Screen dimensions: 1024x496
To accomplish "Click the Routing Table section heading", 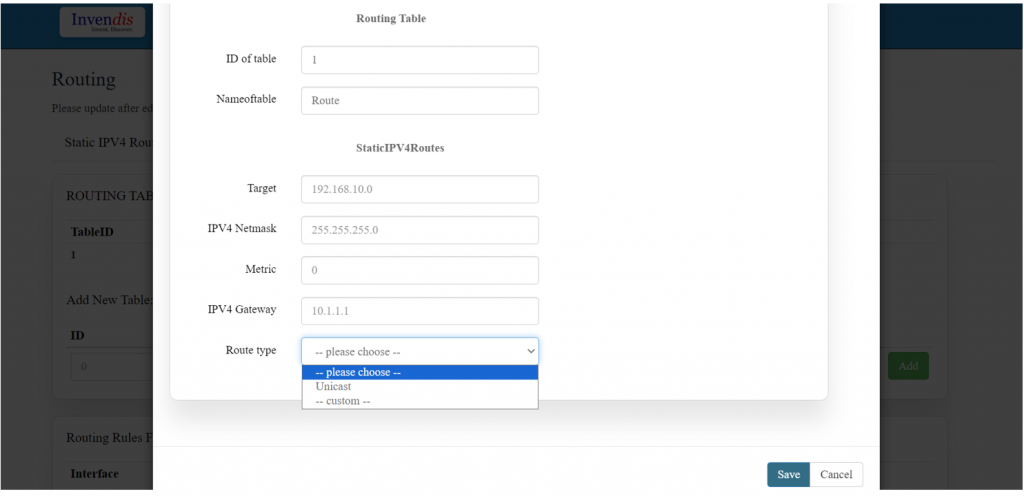I will [x=391, y=18].
